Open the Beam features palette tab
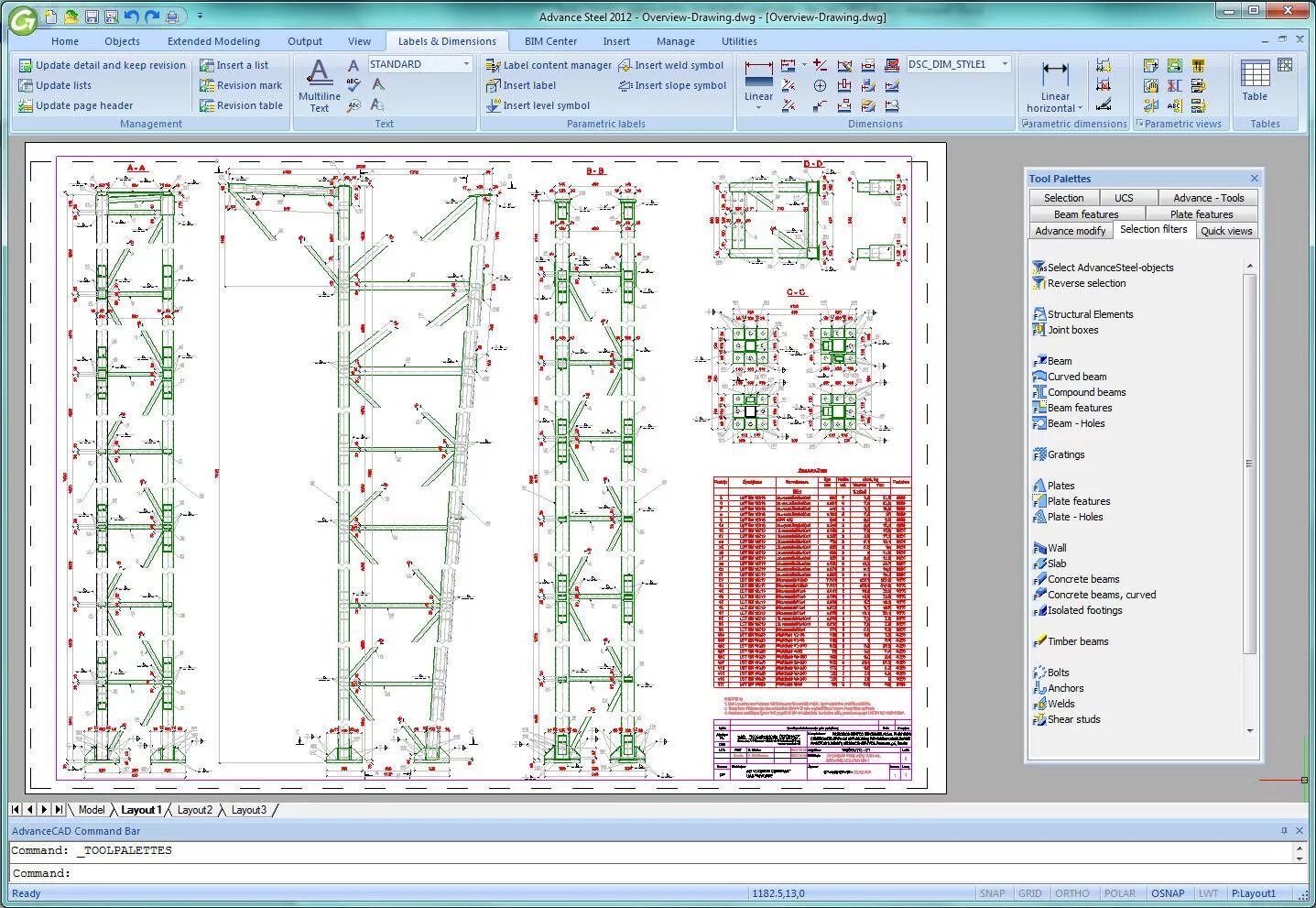This screenshot has height=908, width=1316. (x=1086, y=214)
